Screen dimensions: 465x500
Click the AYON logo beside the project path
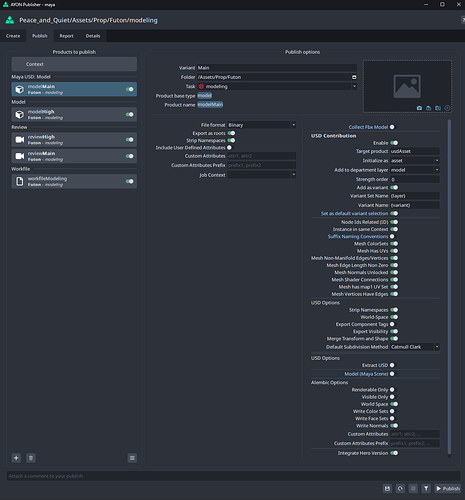pos(10,20)
